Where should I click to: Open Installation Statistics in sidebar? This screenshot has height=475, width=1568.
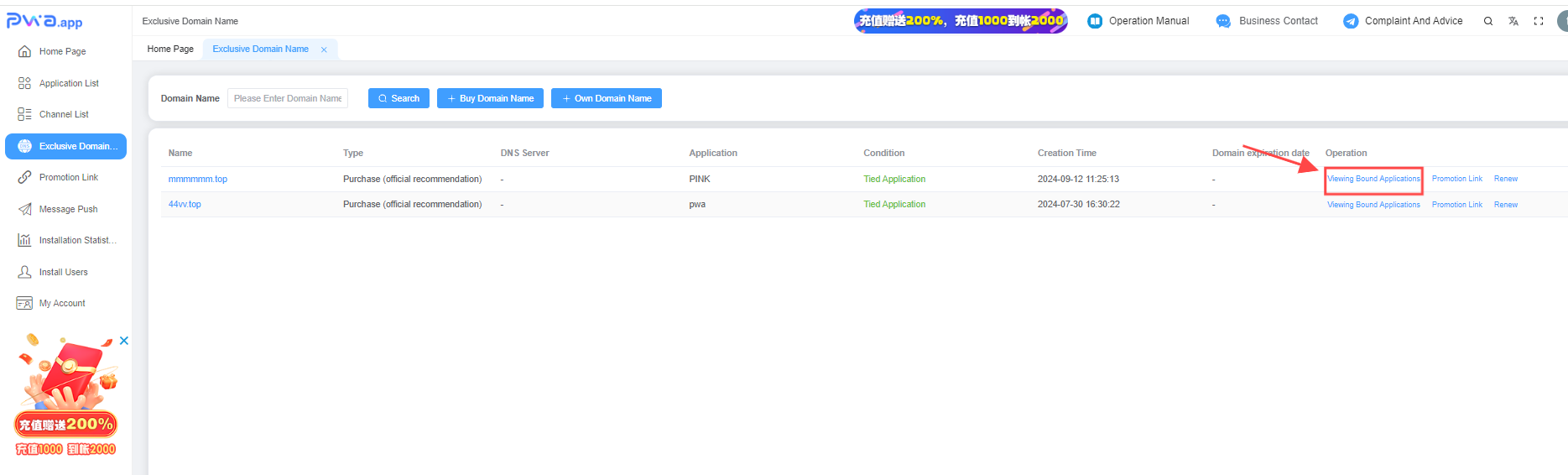(76, 240)
